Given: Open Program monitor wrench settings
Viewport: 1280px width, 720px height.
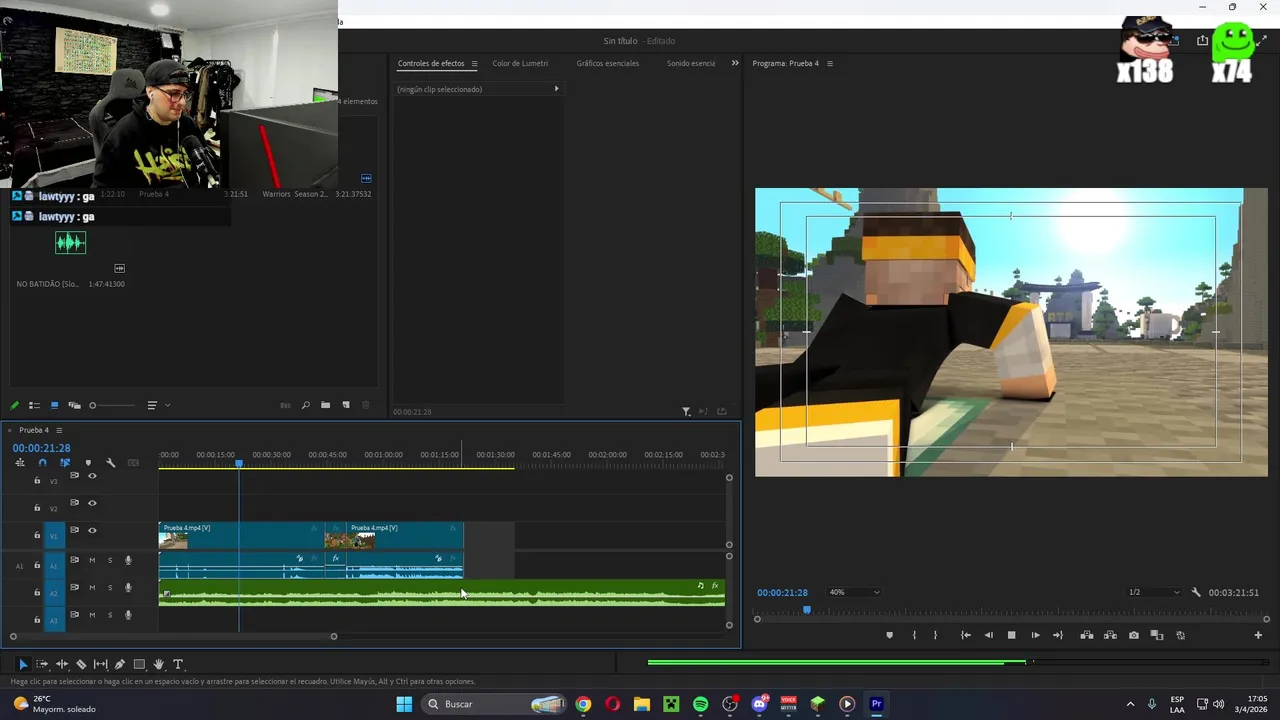Looking at the screenshot, I should tap(1196, 592).
